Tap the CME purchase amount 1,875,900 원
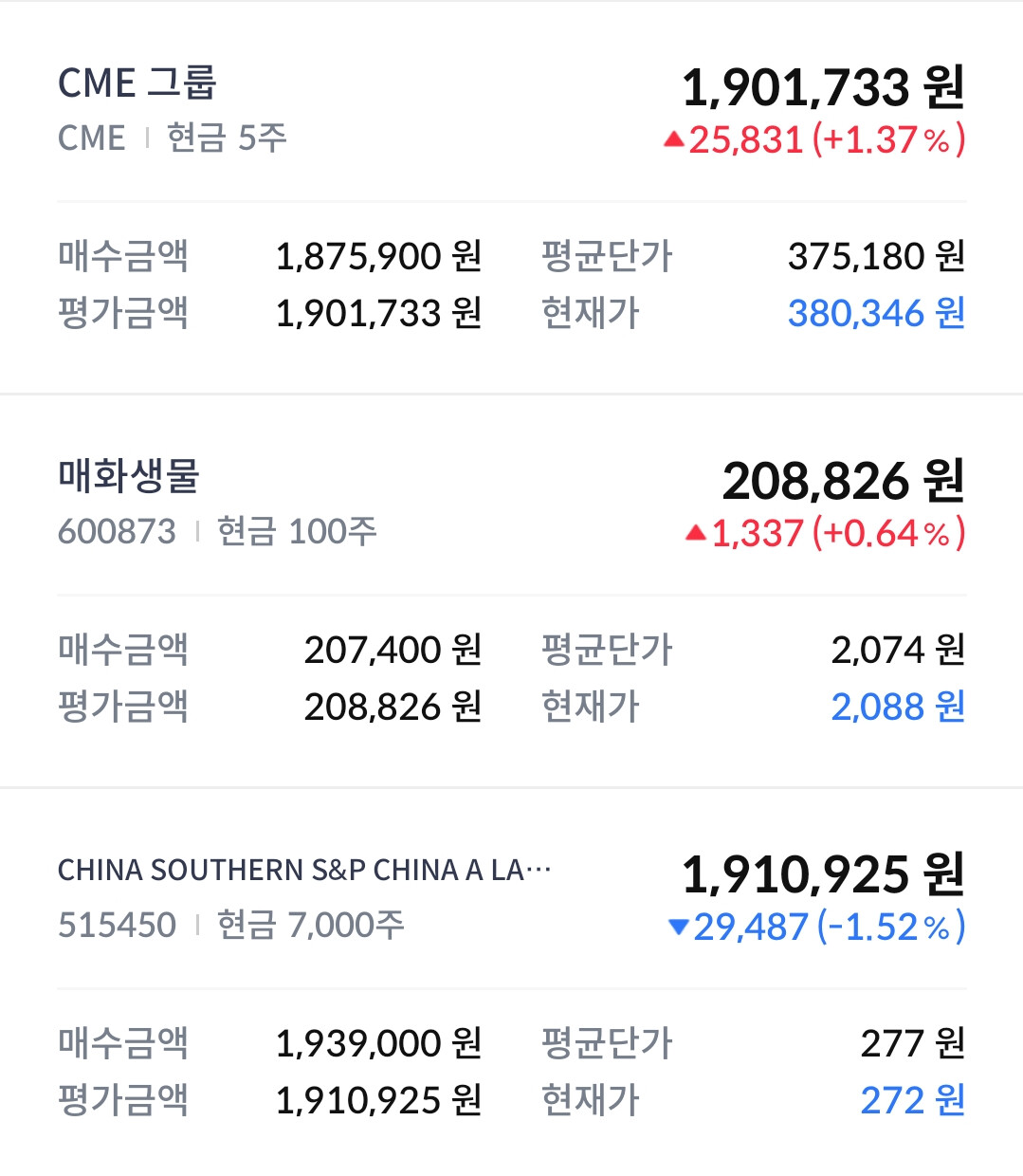 click(x=378, y=256)
